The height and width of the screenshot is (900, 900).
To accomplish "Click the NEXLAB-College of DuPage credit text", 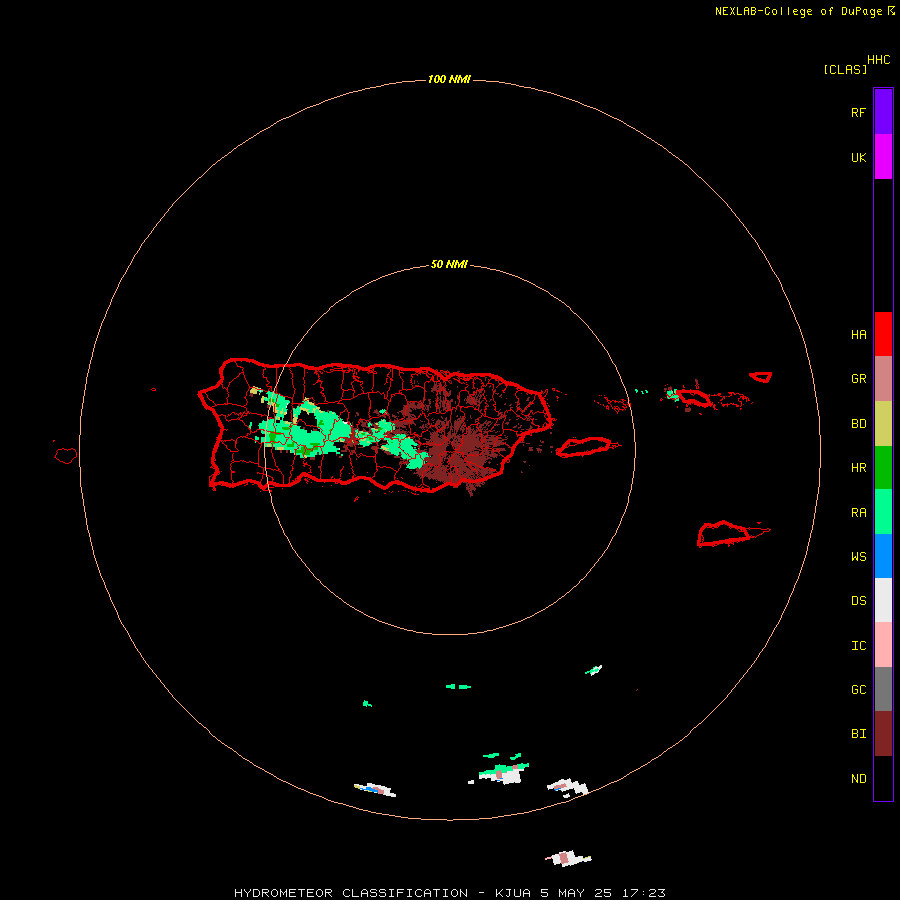I will tap(798, 11).
